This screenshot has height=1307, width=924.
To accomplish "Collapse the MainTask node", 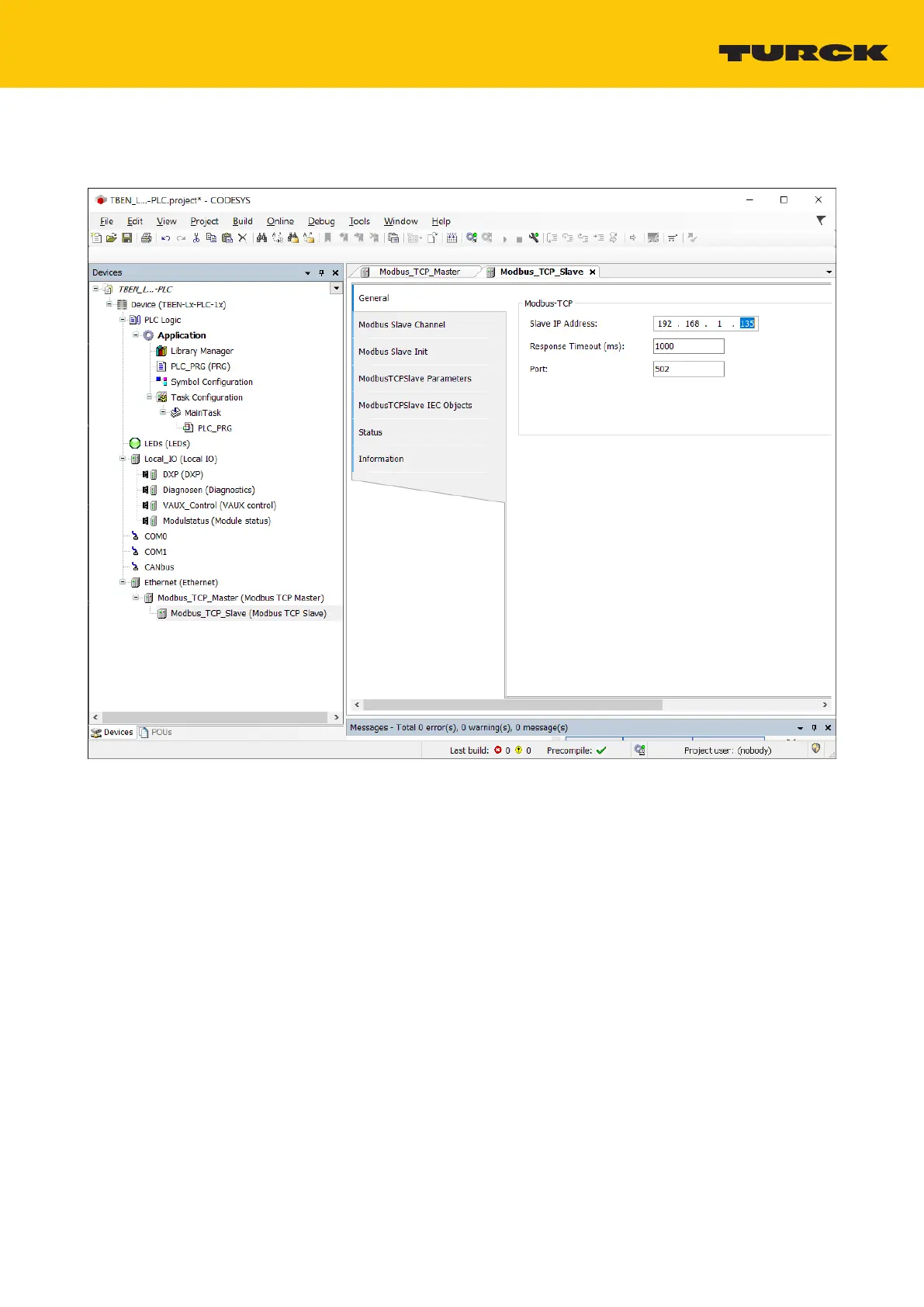I will click(163, 412).
